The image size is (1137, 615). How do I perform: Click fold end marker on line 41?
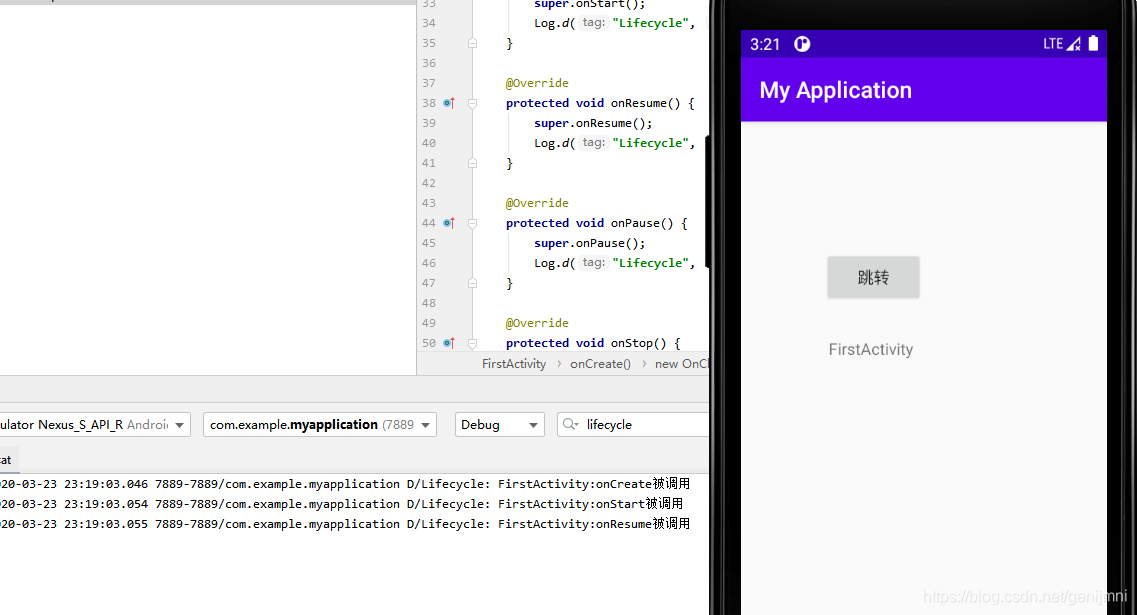(472, 163)
